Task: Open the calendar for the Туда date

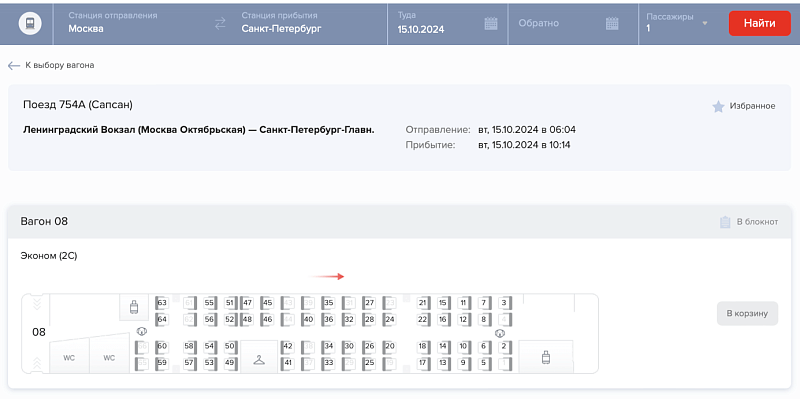Action: click(491, 23)
